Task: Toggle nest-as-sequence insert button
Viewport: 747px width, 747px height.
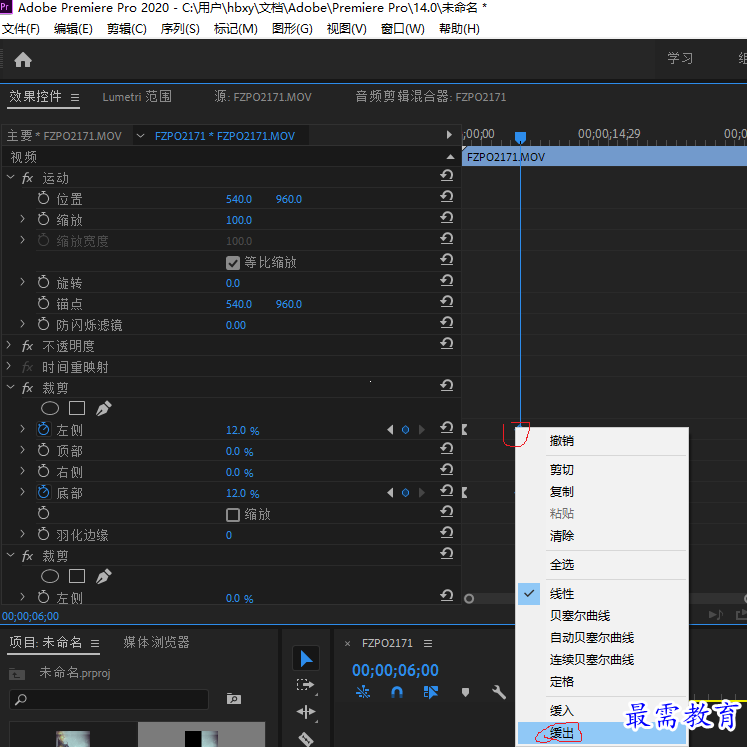Action: click(363, 692)
